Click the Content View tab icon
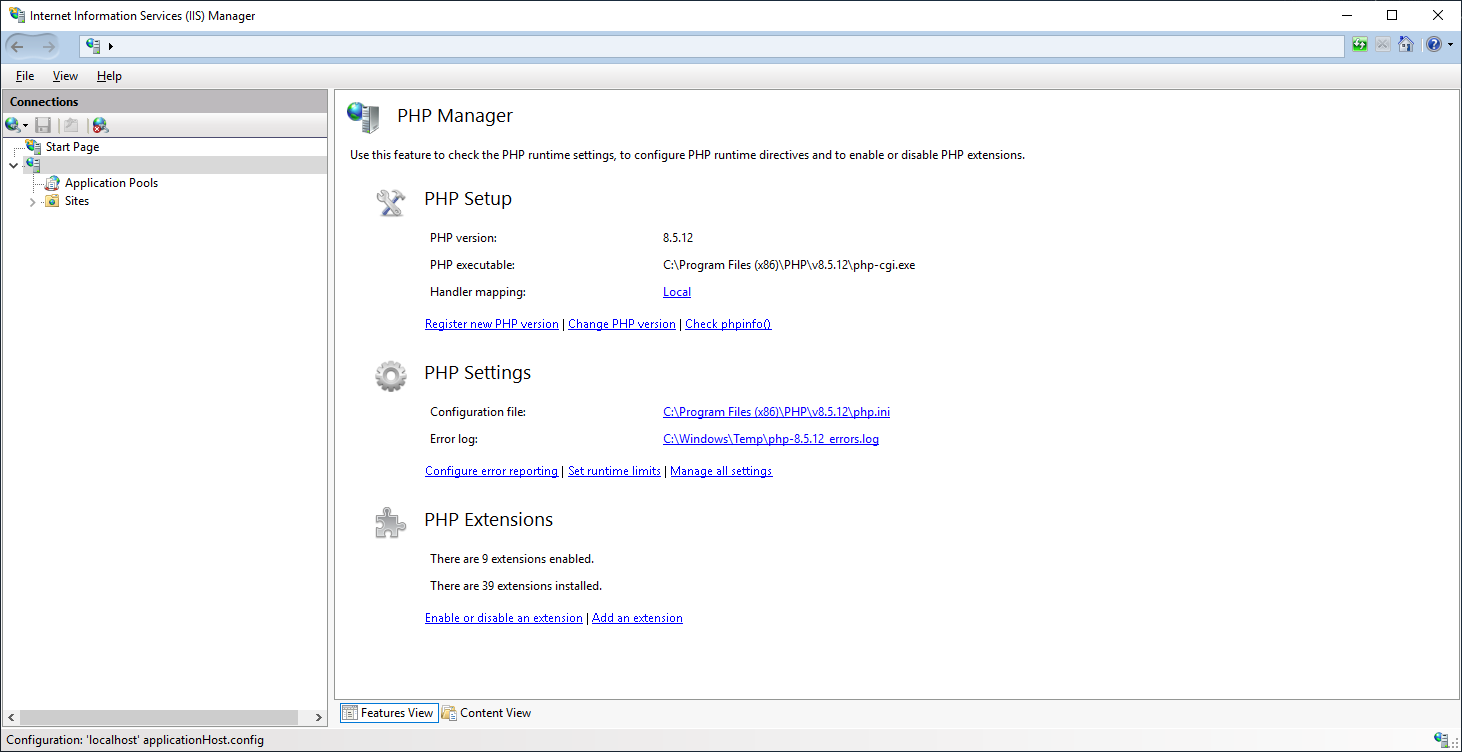1462x752 pixels. (449, 713)
